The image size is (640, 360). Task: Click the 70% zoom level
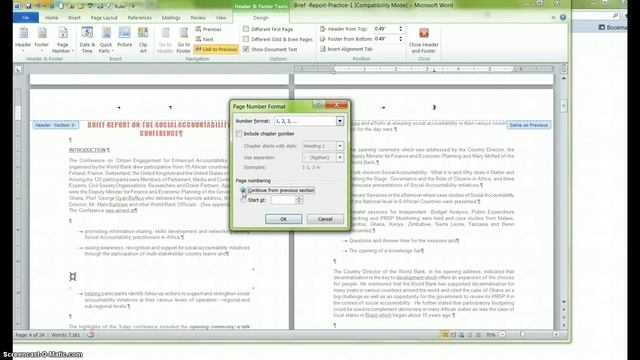[490, 335]
